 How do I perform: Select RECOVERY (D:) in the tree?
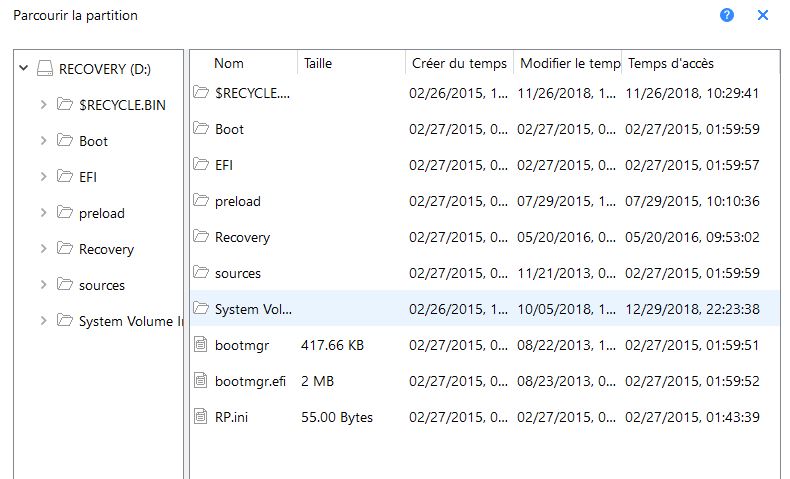tap(105, 69)
